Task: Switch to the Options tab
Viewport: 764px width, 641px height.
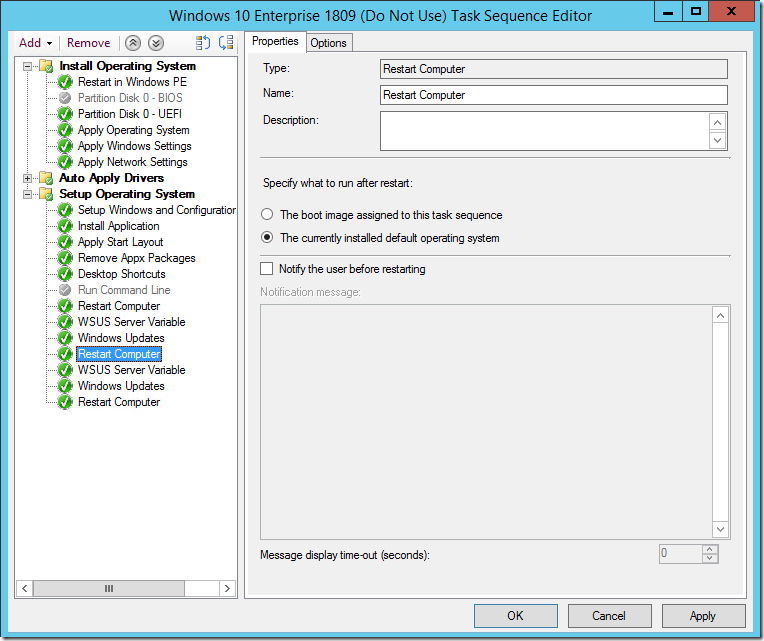Action: (x=328, y=43)
